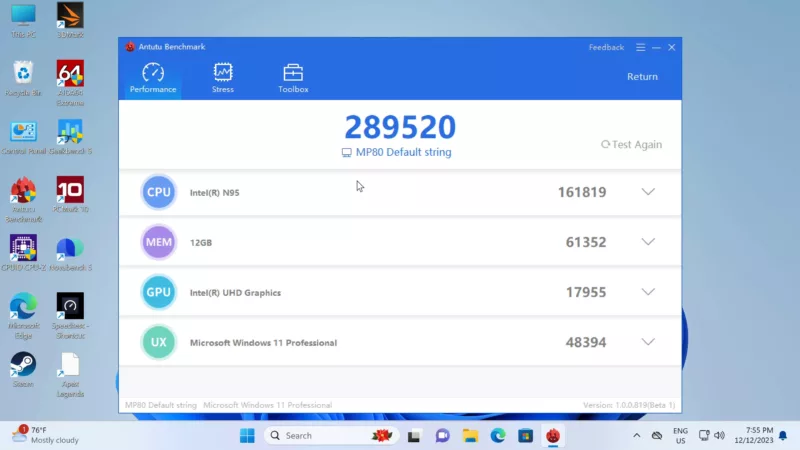800x450 pixels.
Task: Select the Novabench 5 desktop shortcut
Action: click(x=70, y=253)
